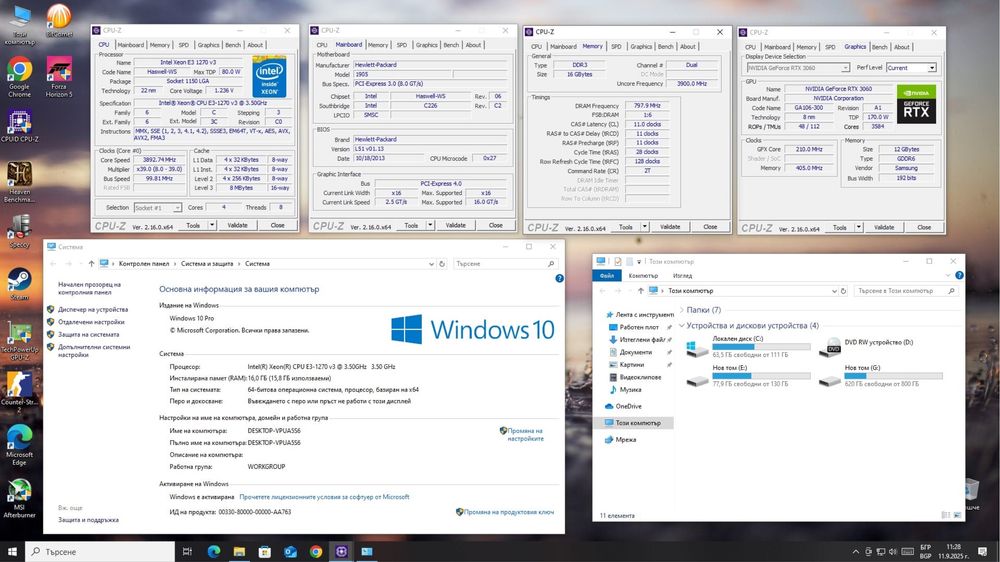
Task: Click the taskbar search box
Action: tap(99, 551)
